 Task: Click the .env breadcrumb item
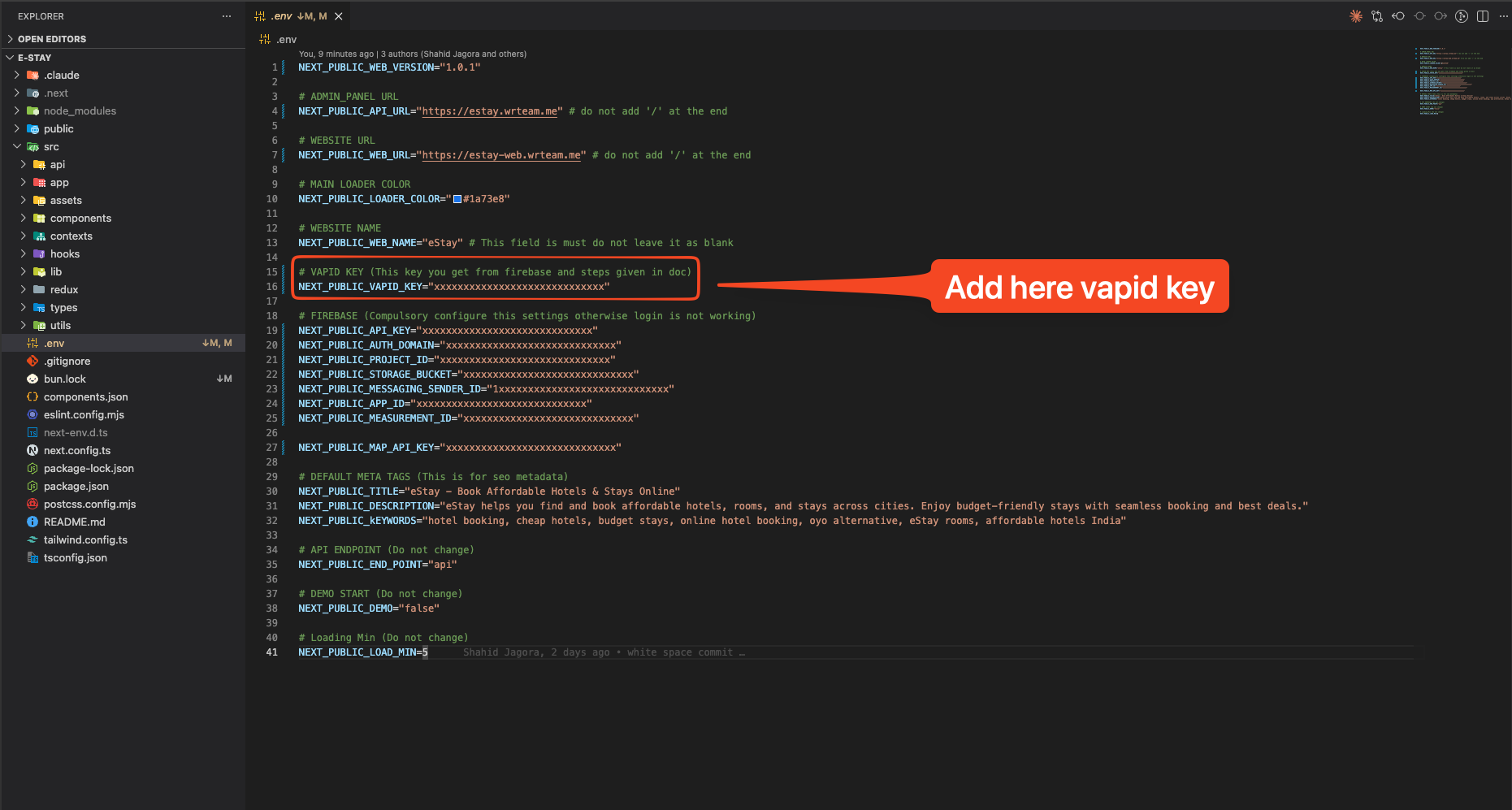(279, 39)
